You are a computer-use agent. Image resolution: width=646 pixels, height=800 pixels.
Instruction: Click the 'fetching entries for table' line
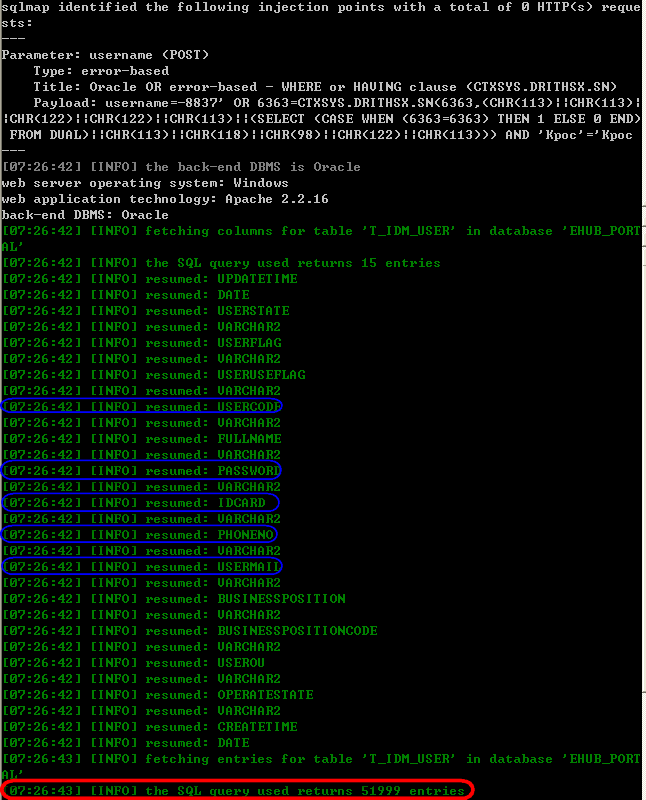pyautogui.click(x=321, y=759)
